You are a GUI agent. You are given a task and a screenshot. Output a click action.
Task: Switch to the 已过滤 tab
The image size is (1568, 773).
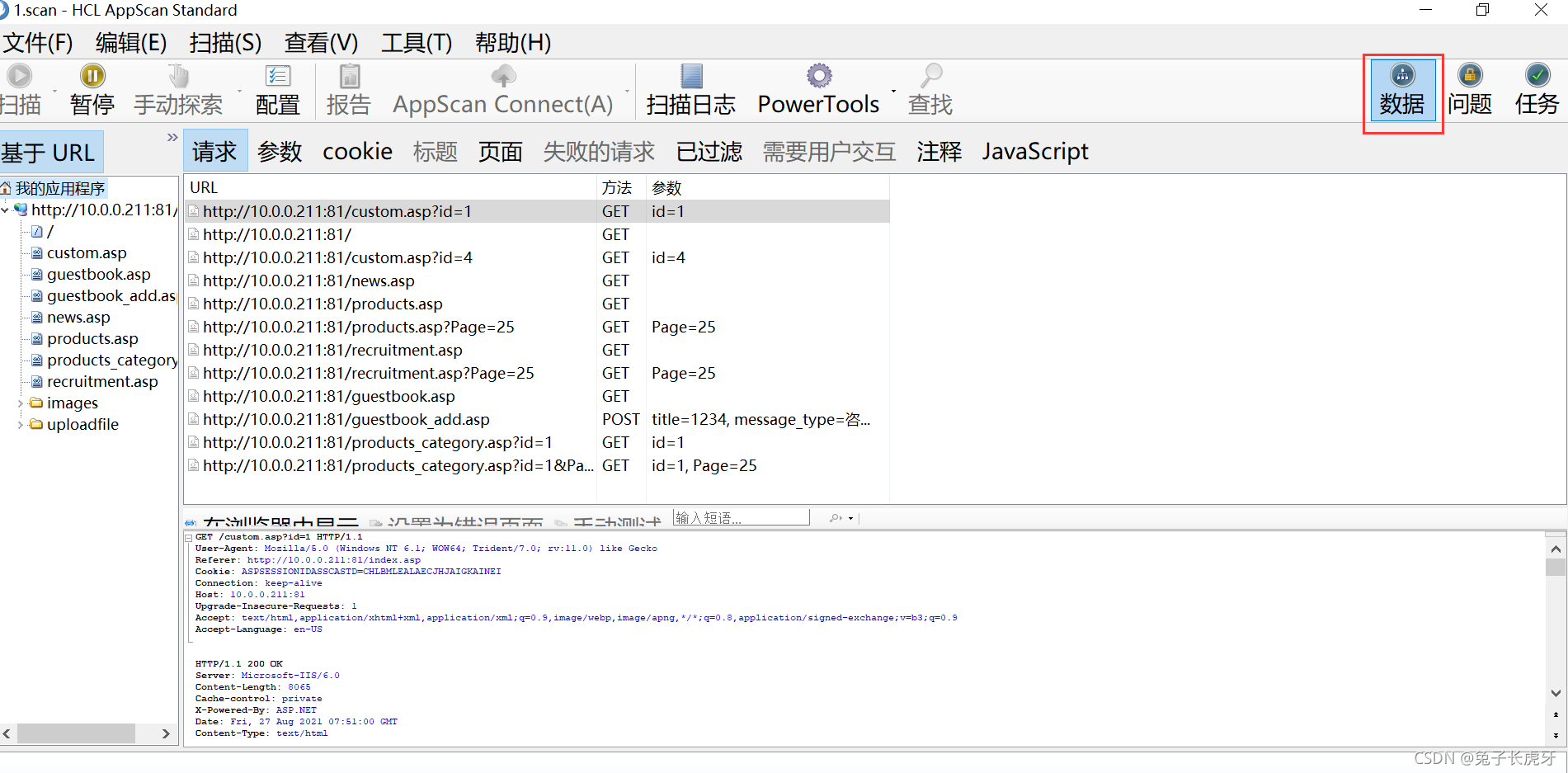tap(709, 151)
